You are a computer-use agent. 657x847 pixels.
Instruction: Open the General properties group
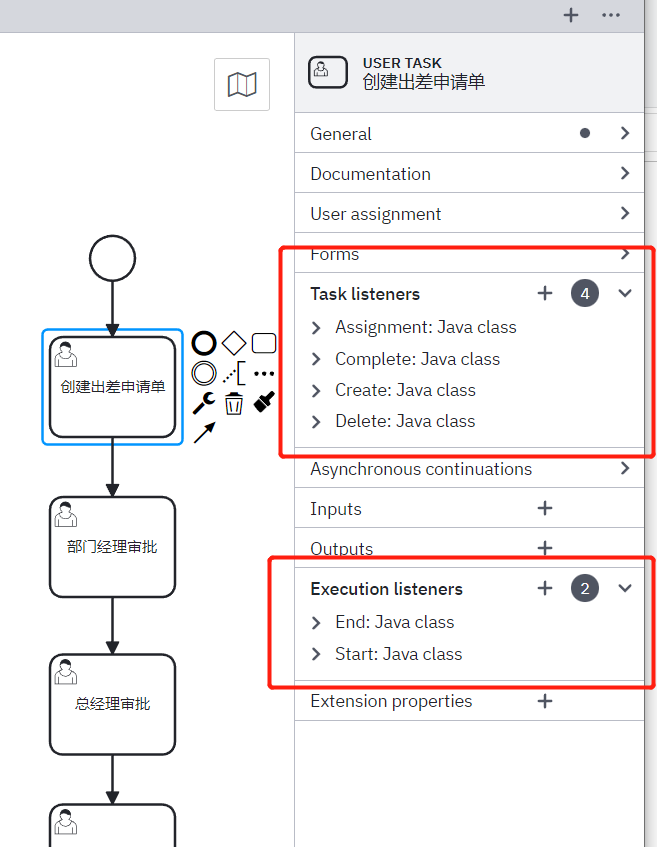(x=469, y=133)
